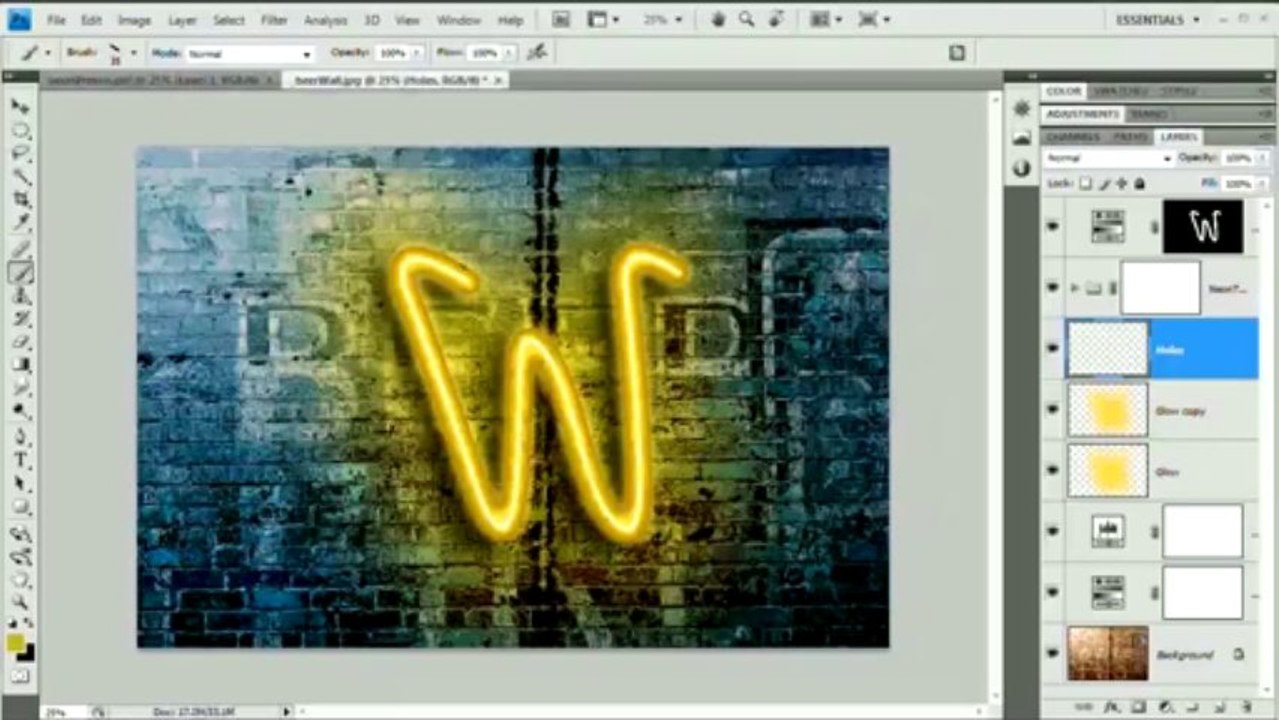Viewport: 1279px width, 720px height.
Task: Open Arrange Documents dropdown
Action: 826,19
